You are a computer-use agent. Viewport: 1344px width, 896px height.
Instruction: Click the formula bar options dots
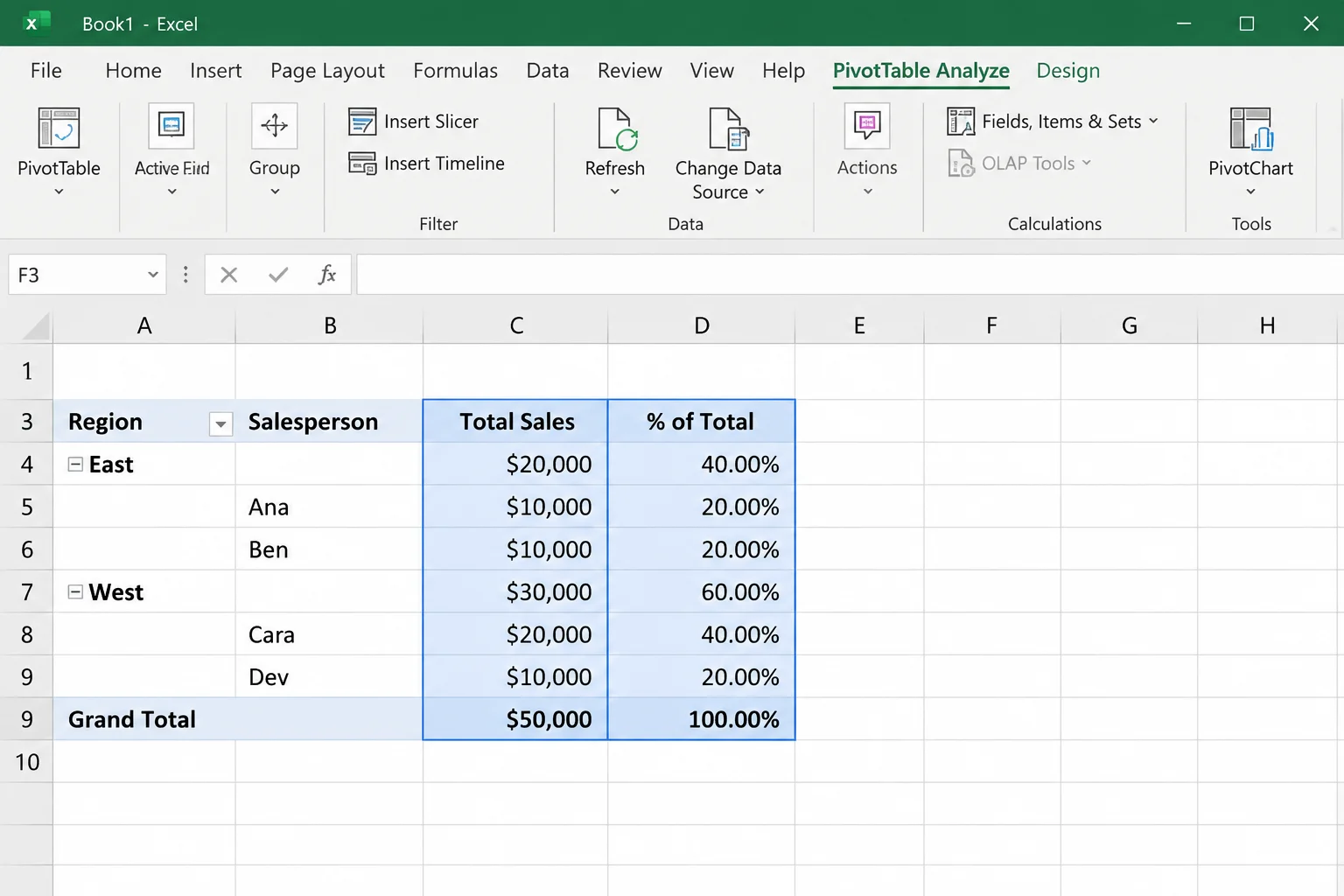(185, 275)
